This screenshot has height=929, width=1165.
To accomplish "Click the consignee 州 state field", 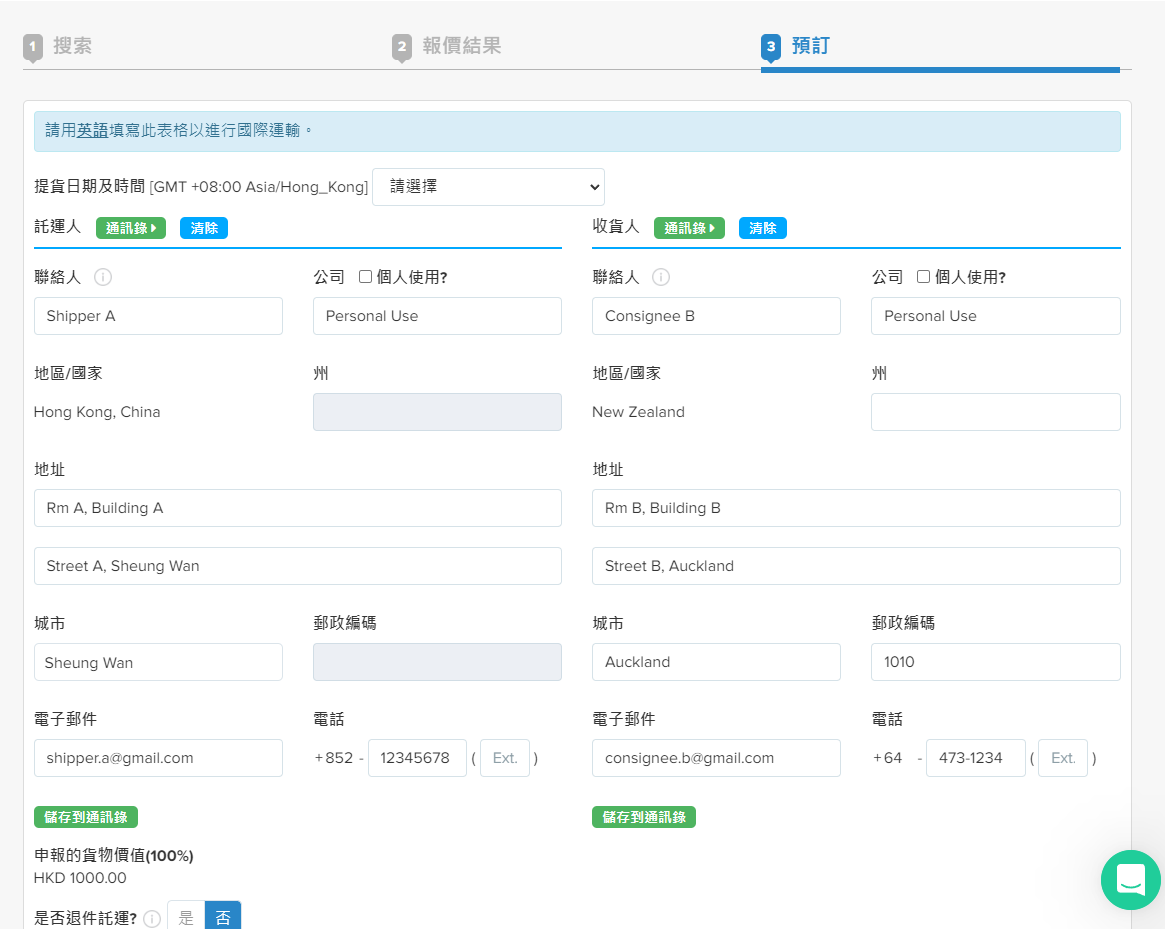I will [x=996, y=412].
